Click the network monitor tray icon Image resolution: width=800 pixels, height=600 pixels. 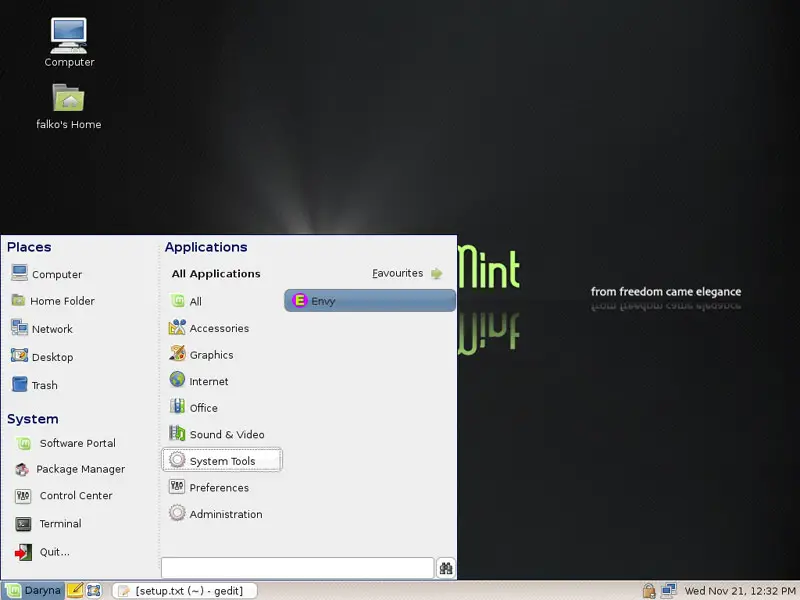[x=668, y=591]
